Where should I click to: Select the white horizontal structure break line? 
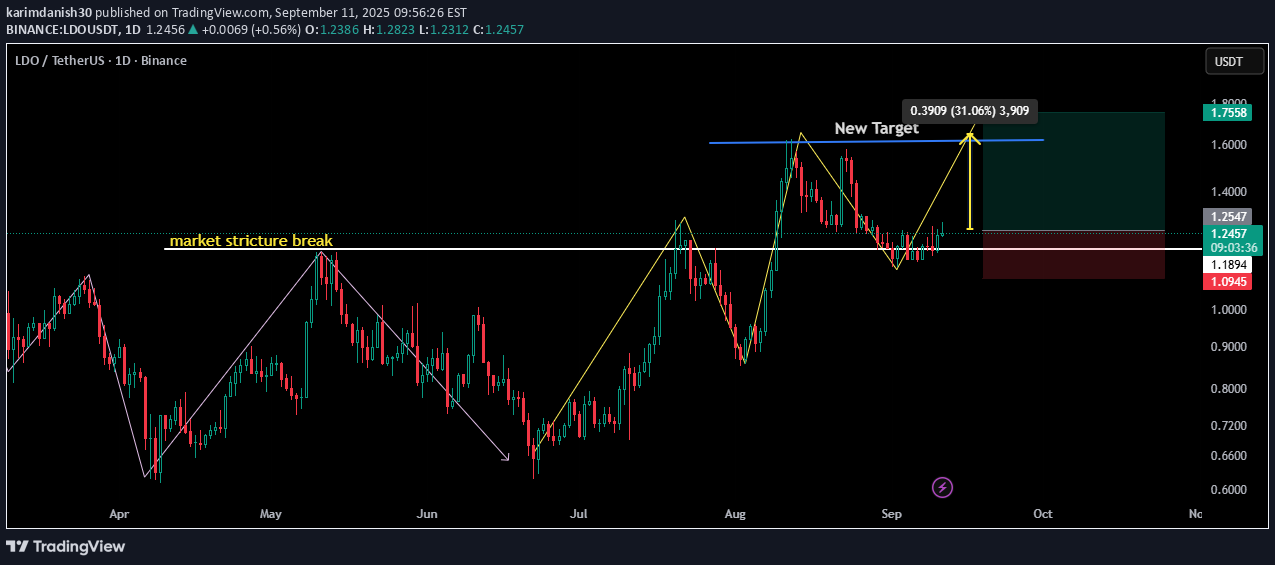coord(682,249)
